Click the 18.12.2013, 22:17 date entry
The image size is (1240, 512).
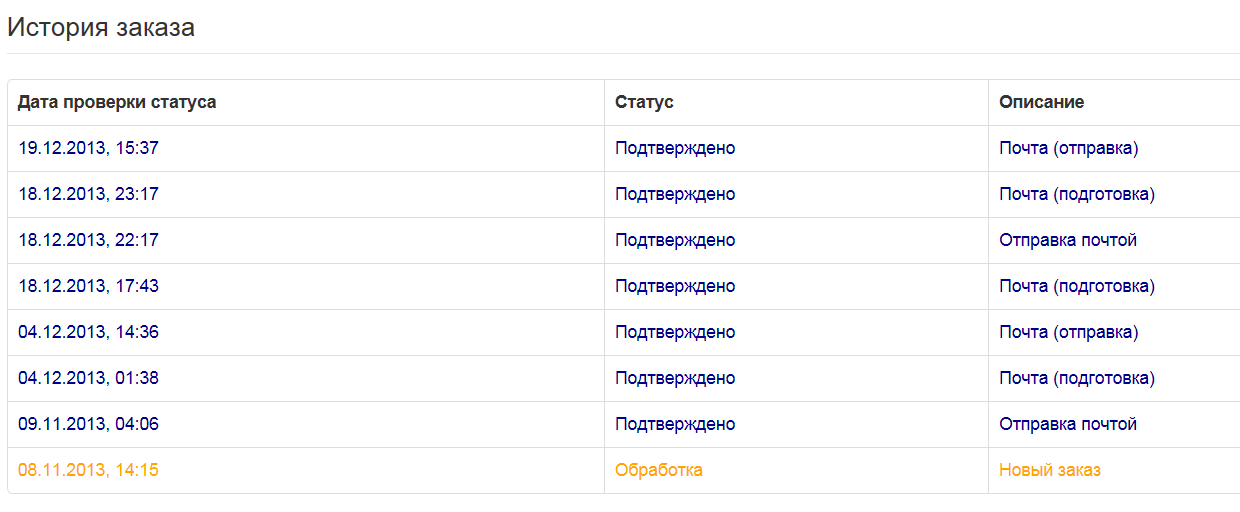[x=88, y=240]
